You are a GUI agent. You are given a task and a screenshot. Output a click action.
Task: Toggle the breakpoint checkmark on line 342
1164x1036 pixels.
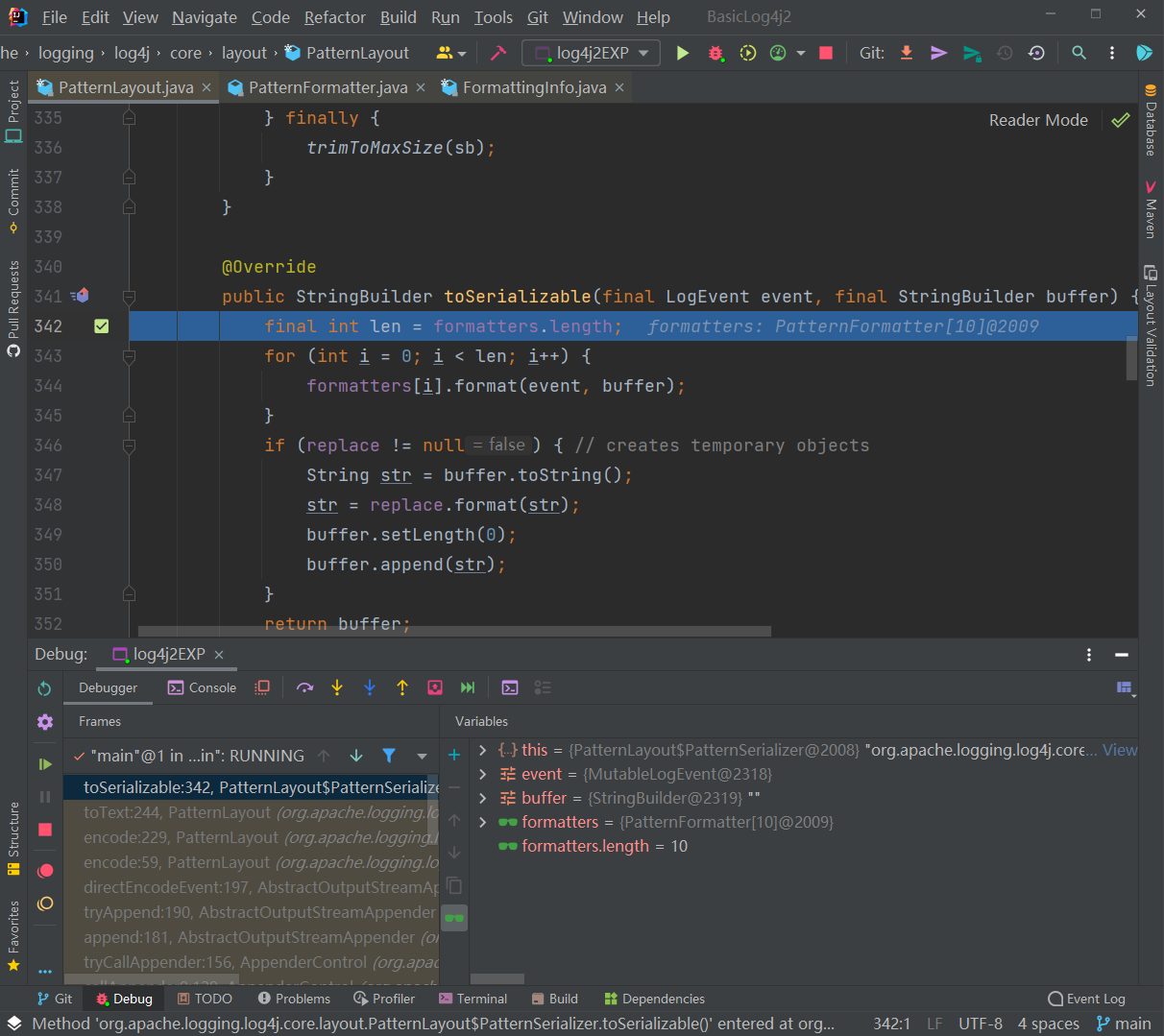pos(102,326)
